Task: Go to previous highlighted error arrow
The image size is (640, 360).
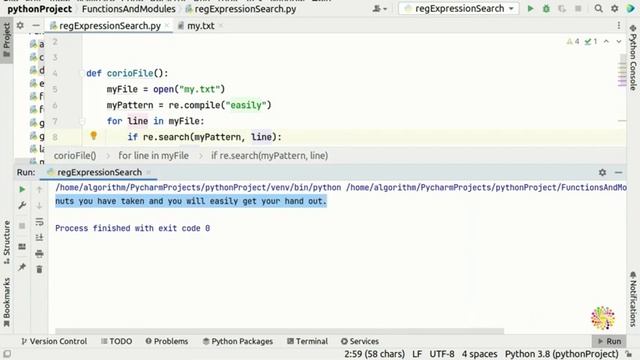Action: tap(606, 41)
